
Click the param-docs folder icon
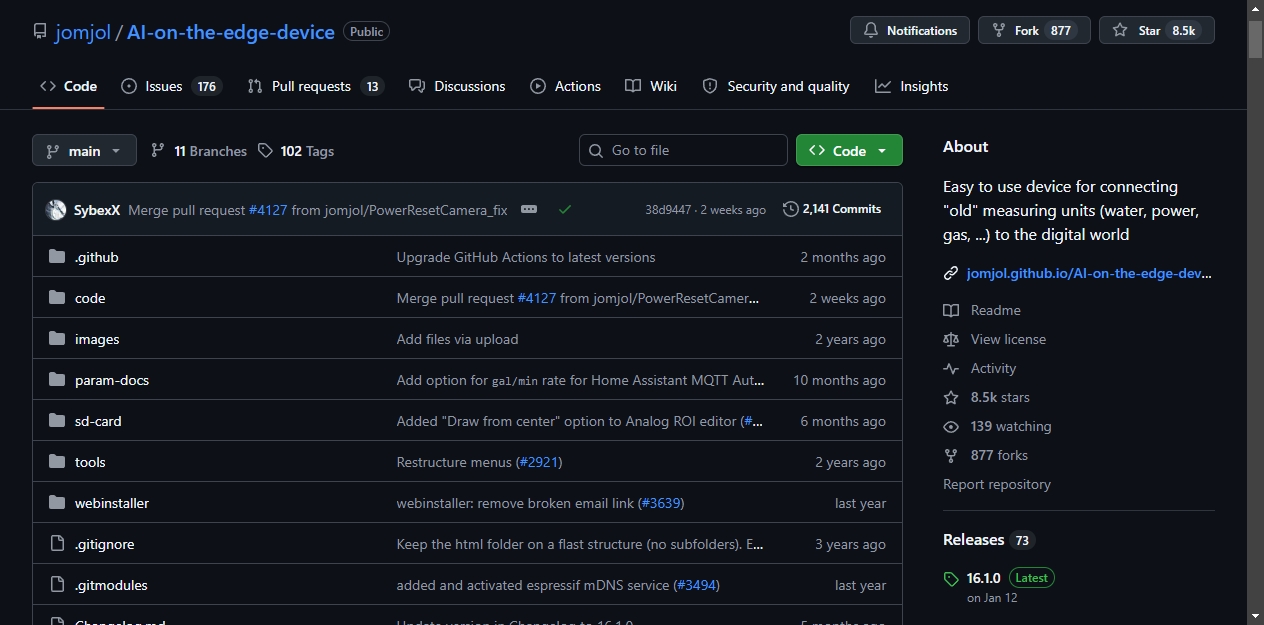(57, 380)
